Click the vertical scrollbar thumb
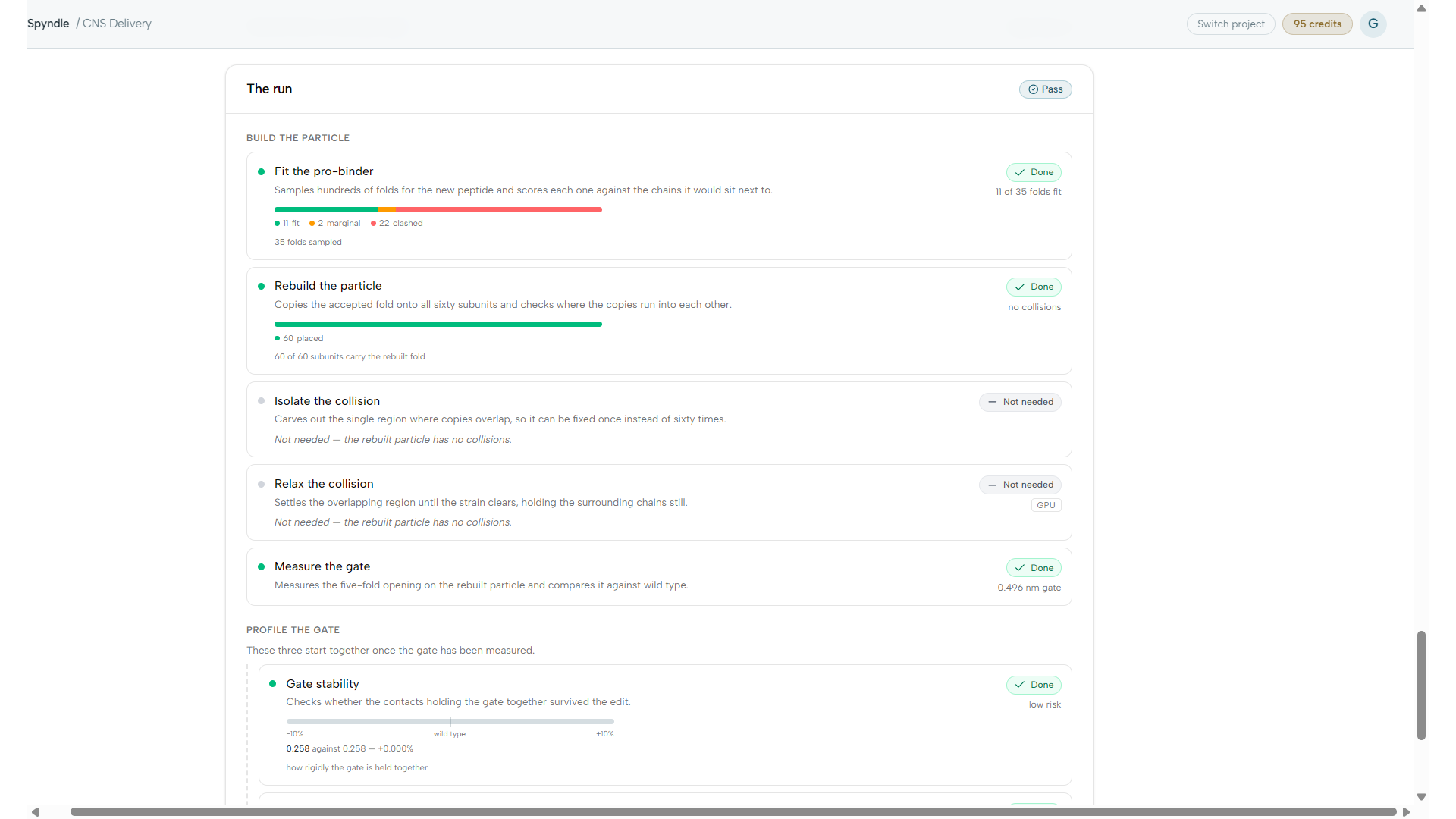 [1421, 685]
